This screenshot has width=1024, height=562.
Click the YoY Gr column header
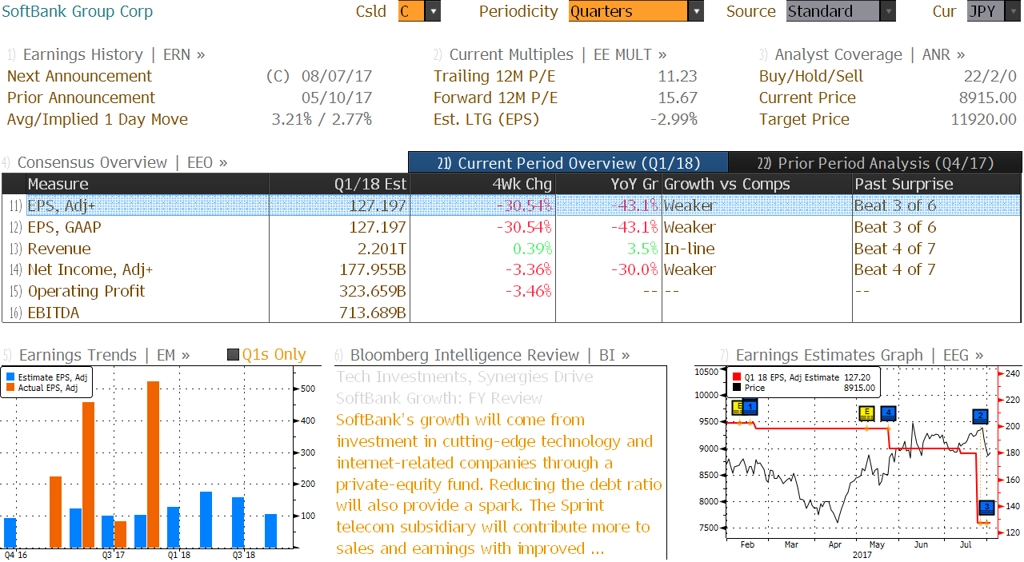609,184
